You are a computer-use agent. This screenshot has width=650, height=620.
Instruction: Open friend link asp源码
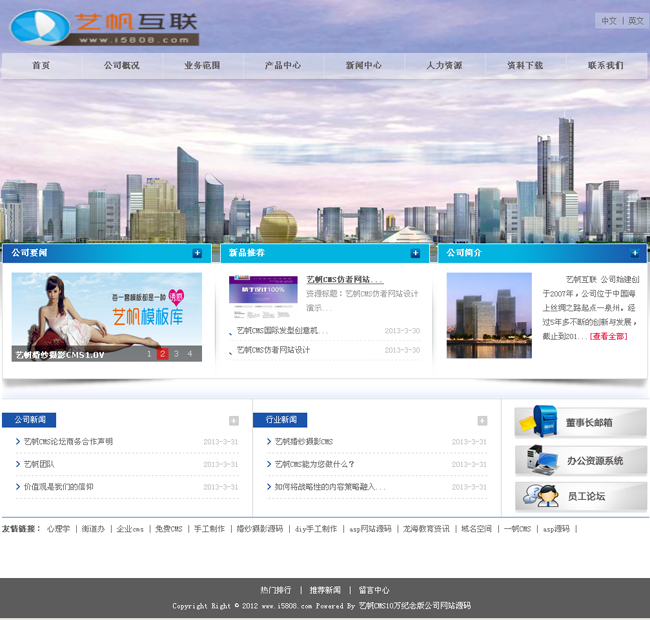(x=557, y=529)
